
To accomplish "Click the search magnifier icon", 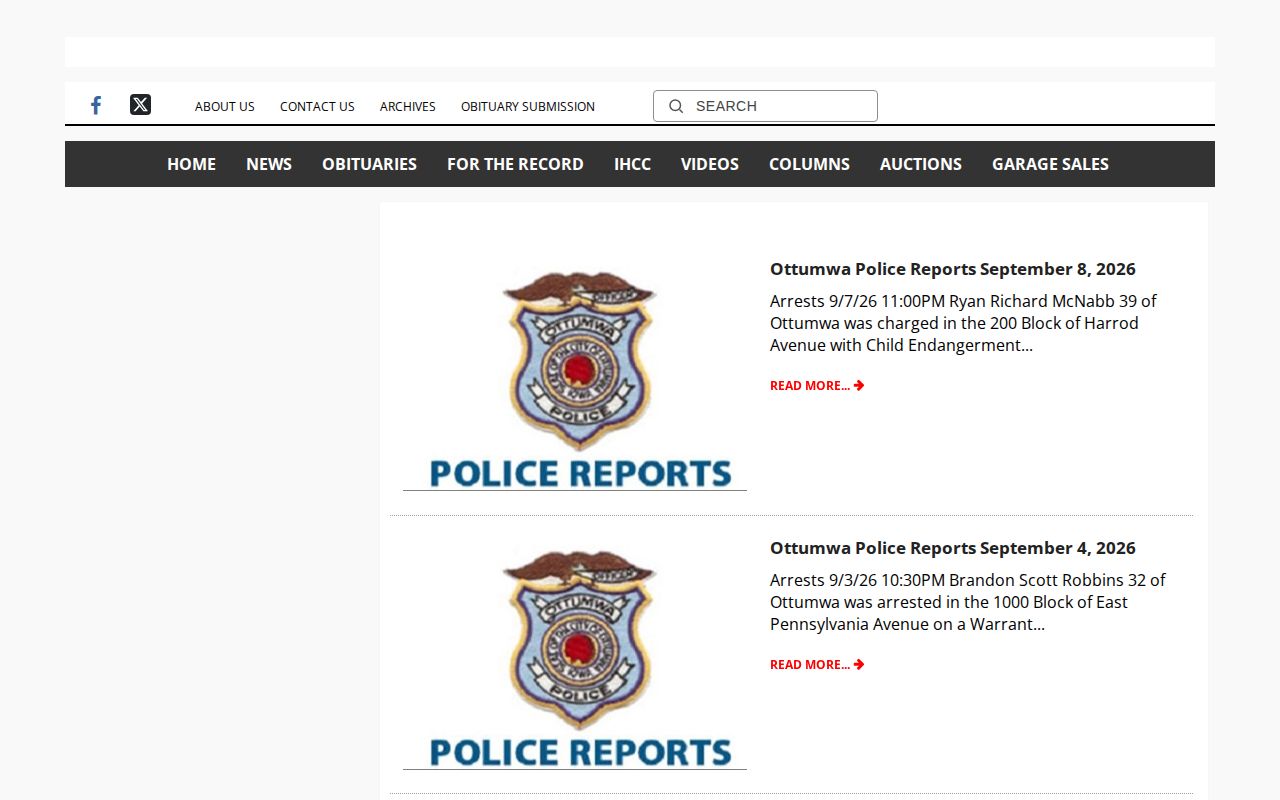I will tap(676, 106).
